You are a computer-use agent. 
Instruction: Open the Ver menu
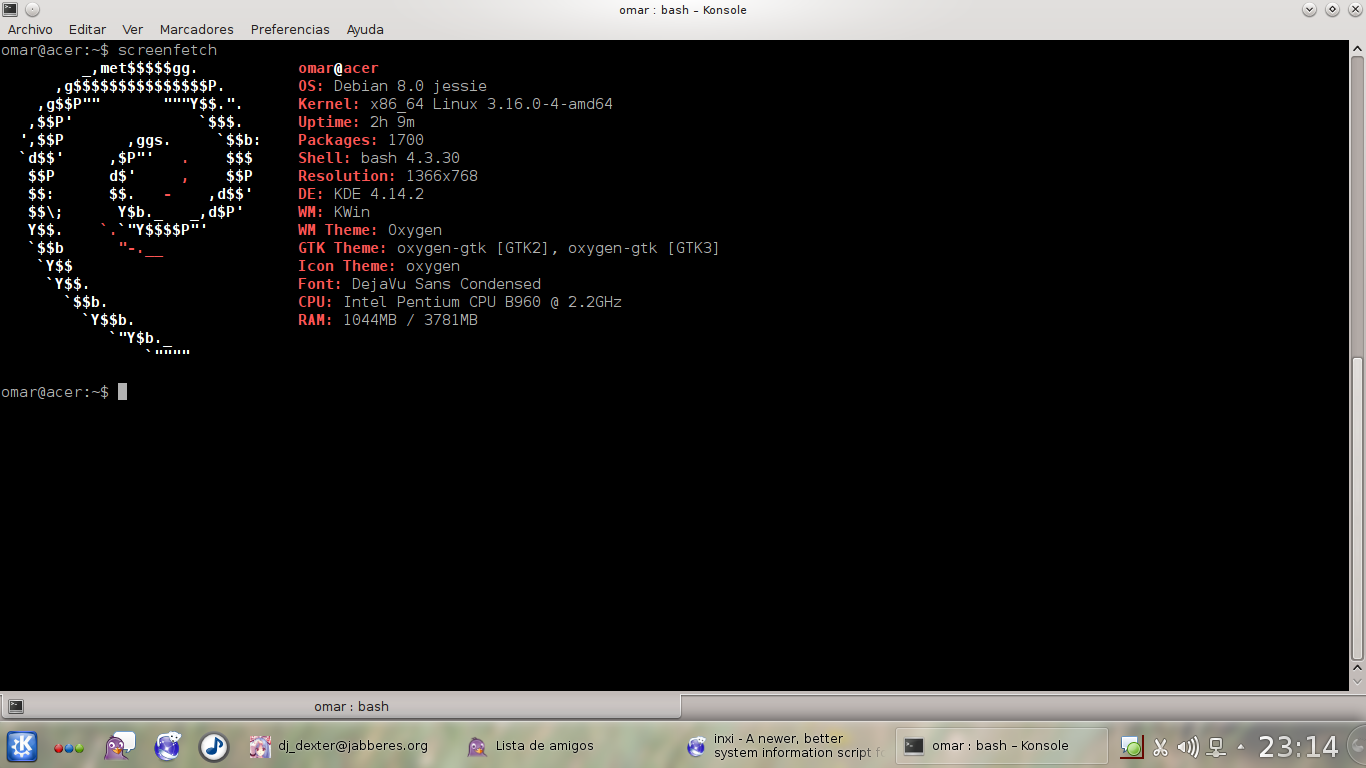pos(132,29)
